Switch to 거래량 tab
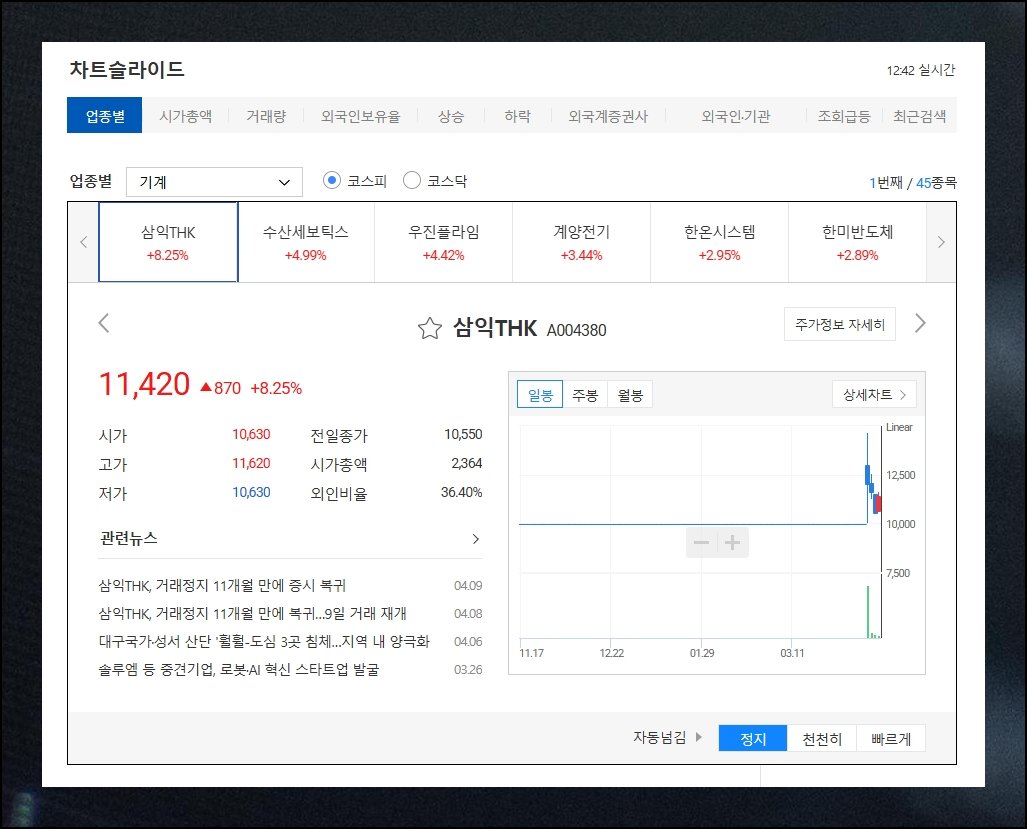The width and height of the screenshot is (1027, 829). pyautogui.click(x=266, y=116)
